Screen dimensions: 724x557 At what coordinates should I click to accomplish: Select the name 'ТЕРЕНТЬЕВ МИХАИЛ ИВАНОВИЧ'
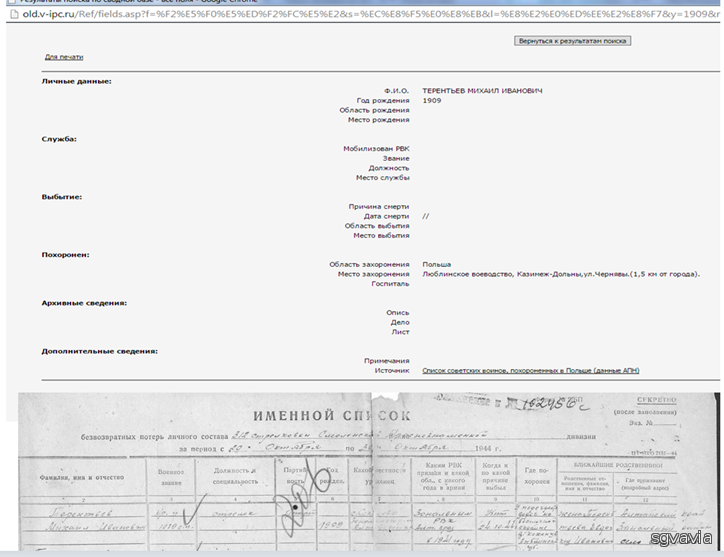point(482,91)
